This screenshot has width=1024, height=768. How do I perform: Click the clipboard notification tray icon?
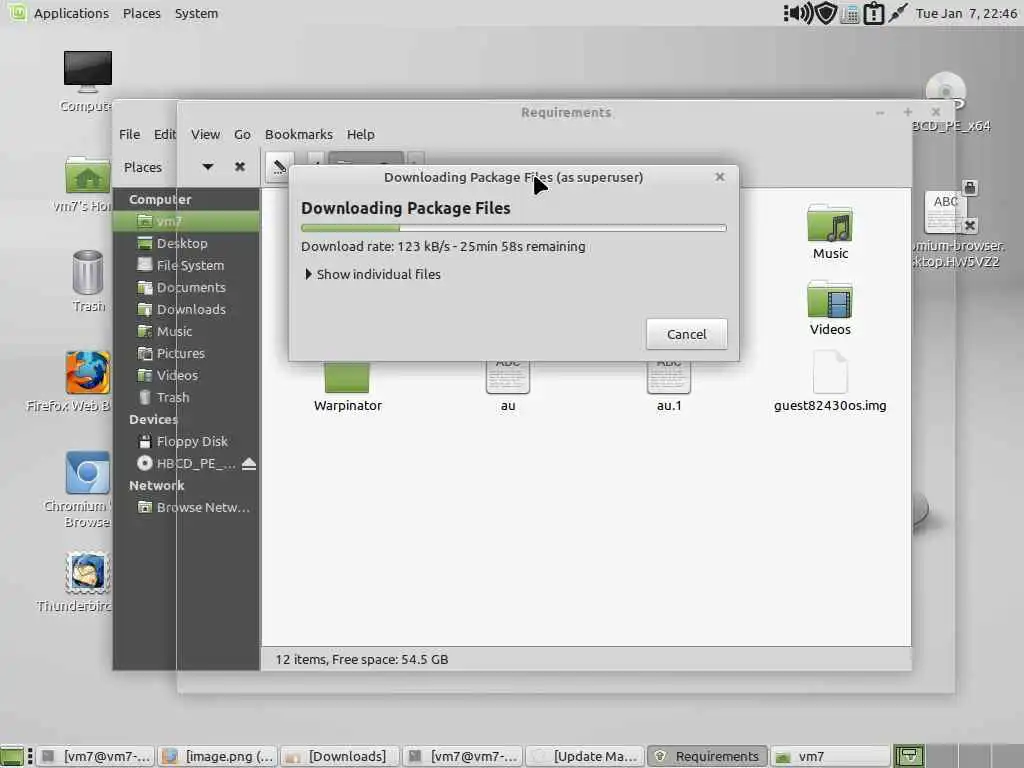874,13
